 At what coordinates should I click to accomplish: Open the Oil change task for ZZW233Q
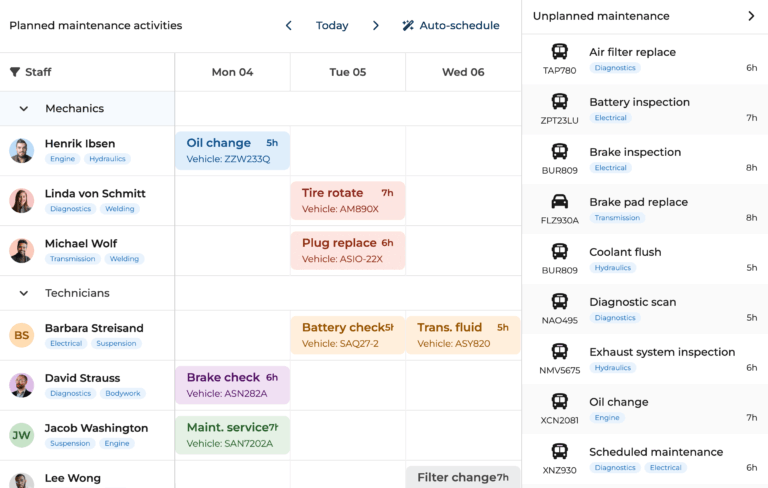[232, 150]
